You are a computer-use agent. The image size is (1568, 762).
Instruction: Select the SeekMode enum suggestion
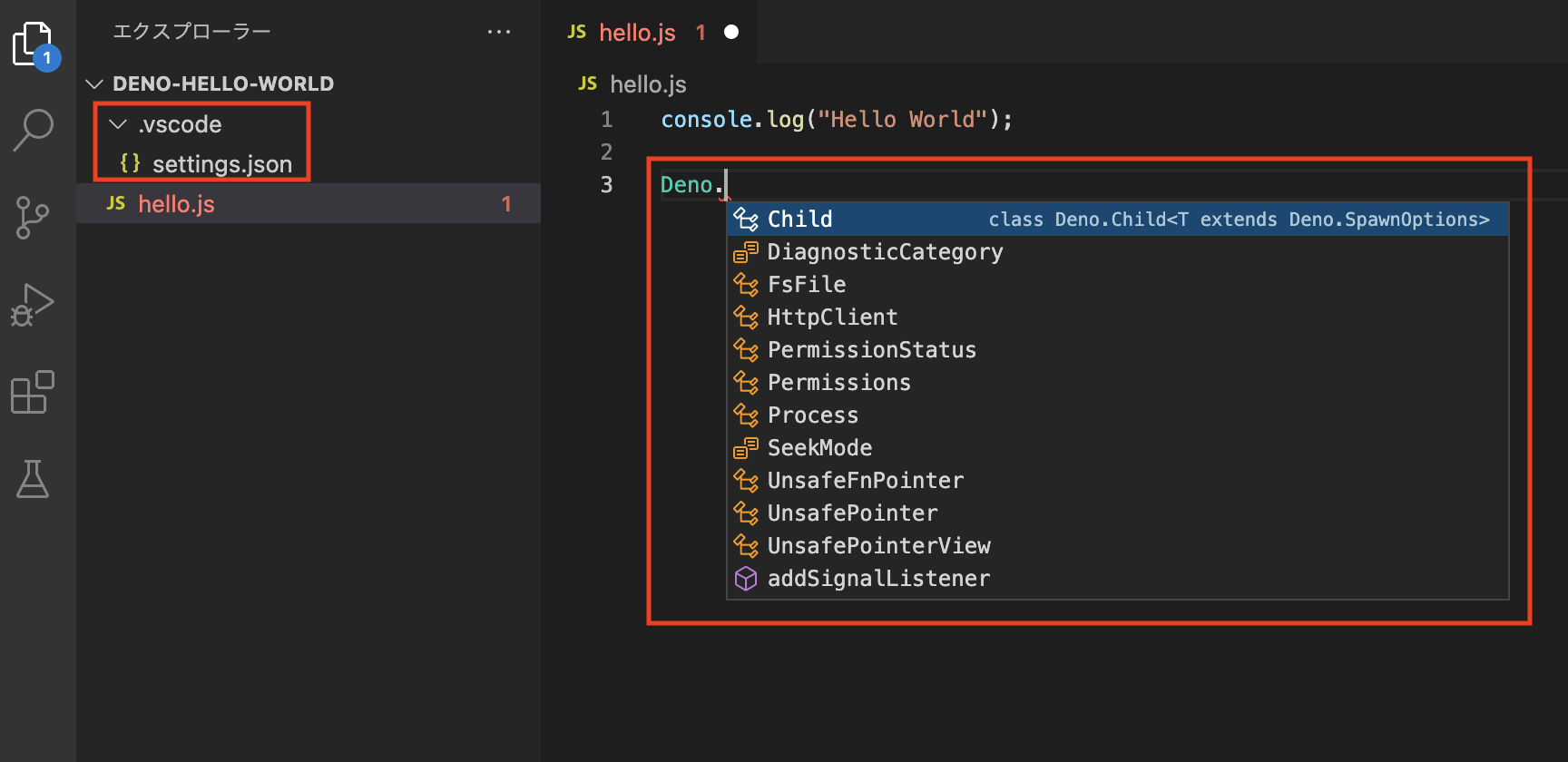(x=819, y=448)
